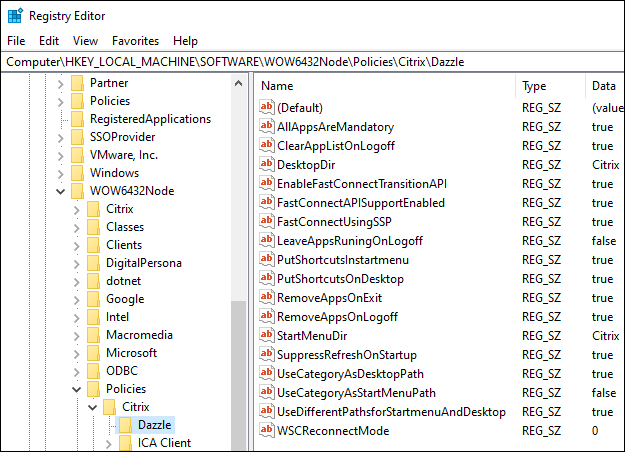Click the string icon beside WSCReconnectMode
This screenshot has height=452, width=625.
pos(267,431)
